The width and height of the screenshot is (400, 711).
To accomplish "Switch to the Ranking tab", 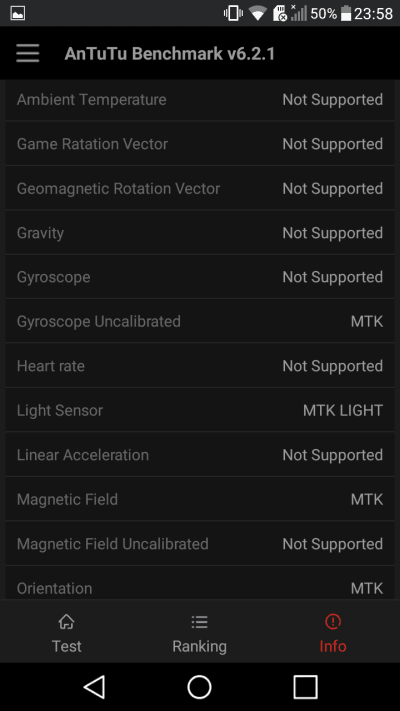I will click(x=200, y=632).
